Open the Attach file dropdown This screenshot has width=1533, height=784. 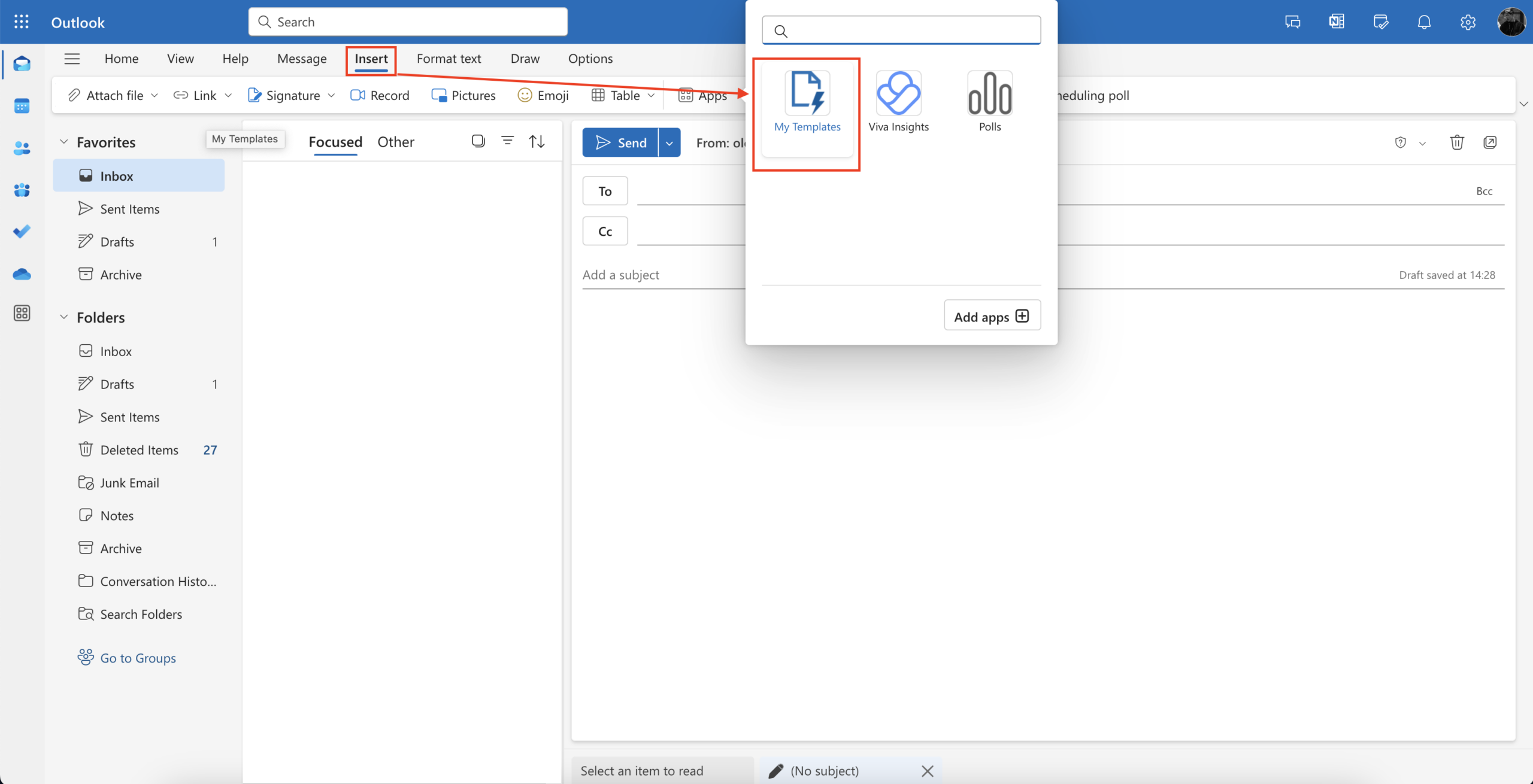point(154,95)
